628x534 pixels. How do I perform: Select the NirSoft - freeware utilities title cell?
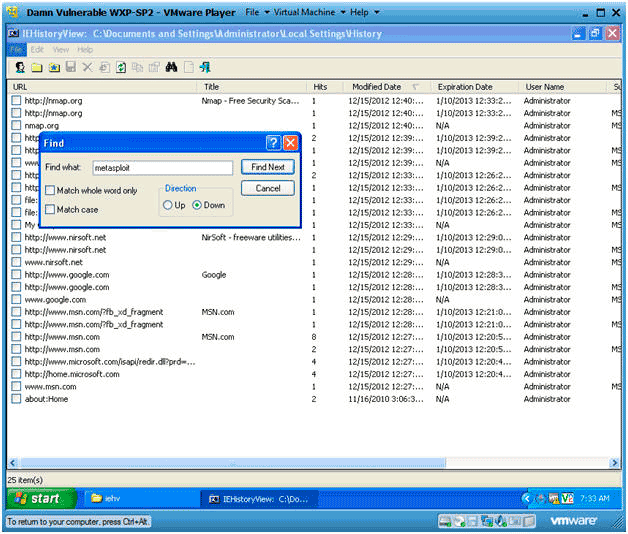coord(251,237)
